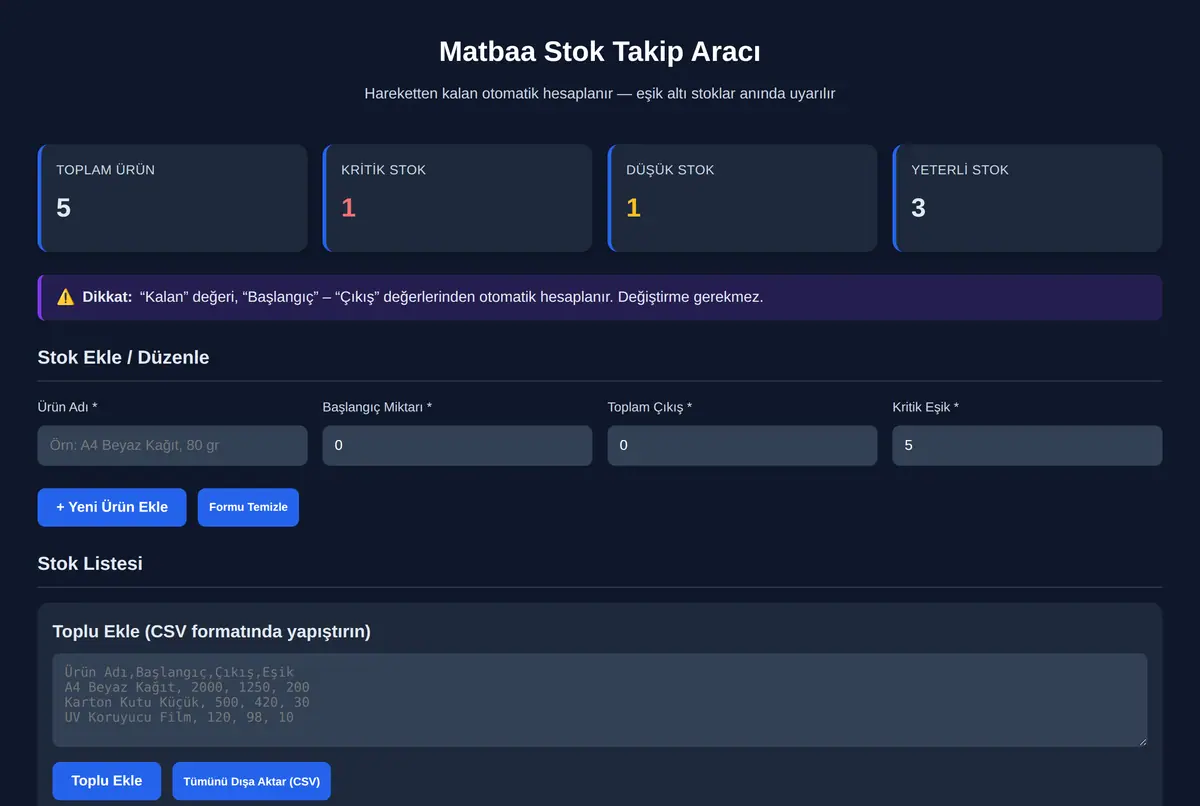This screenshot has height=806, width=1200.
Task: Click the textarea resize handle corner
Action: pos(1141,741)
